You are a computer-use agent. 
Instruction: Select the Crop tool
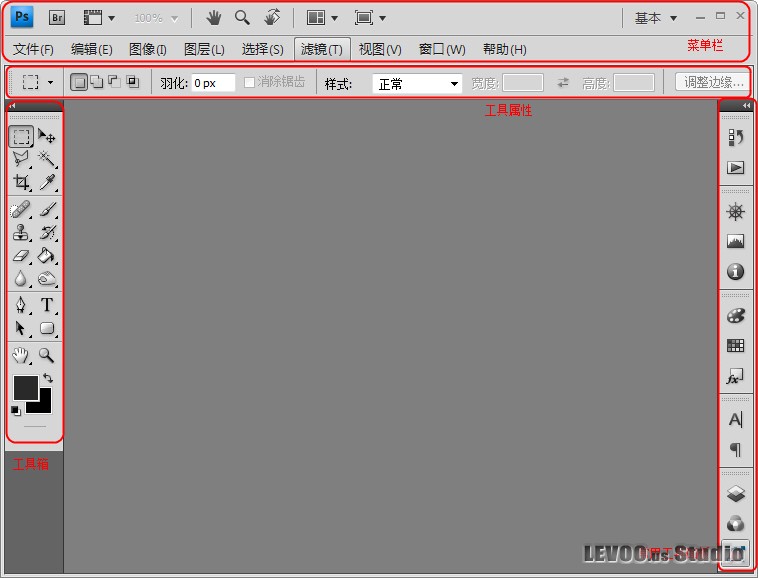[21, 182]
